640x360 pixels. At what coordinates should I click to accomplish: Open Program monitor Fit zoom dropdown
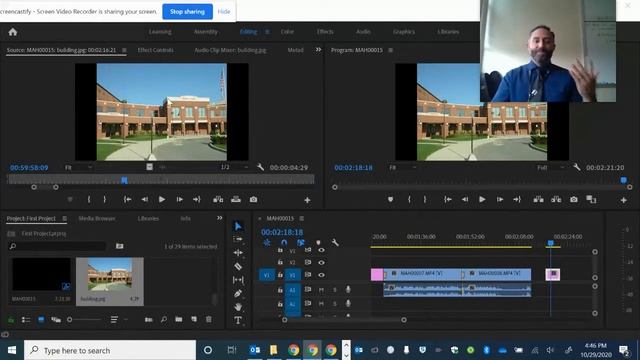[402, 167]
